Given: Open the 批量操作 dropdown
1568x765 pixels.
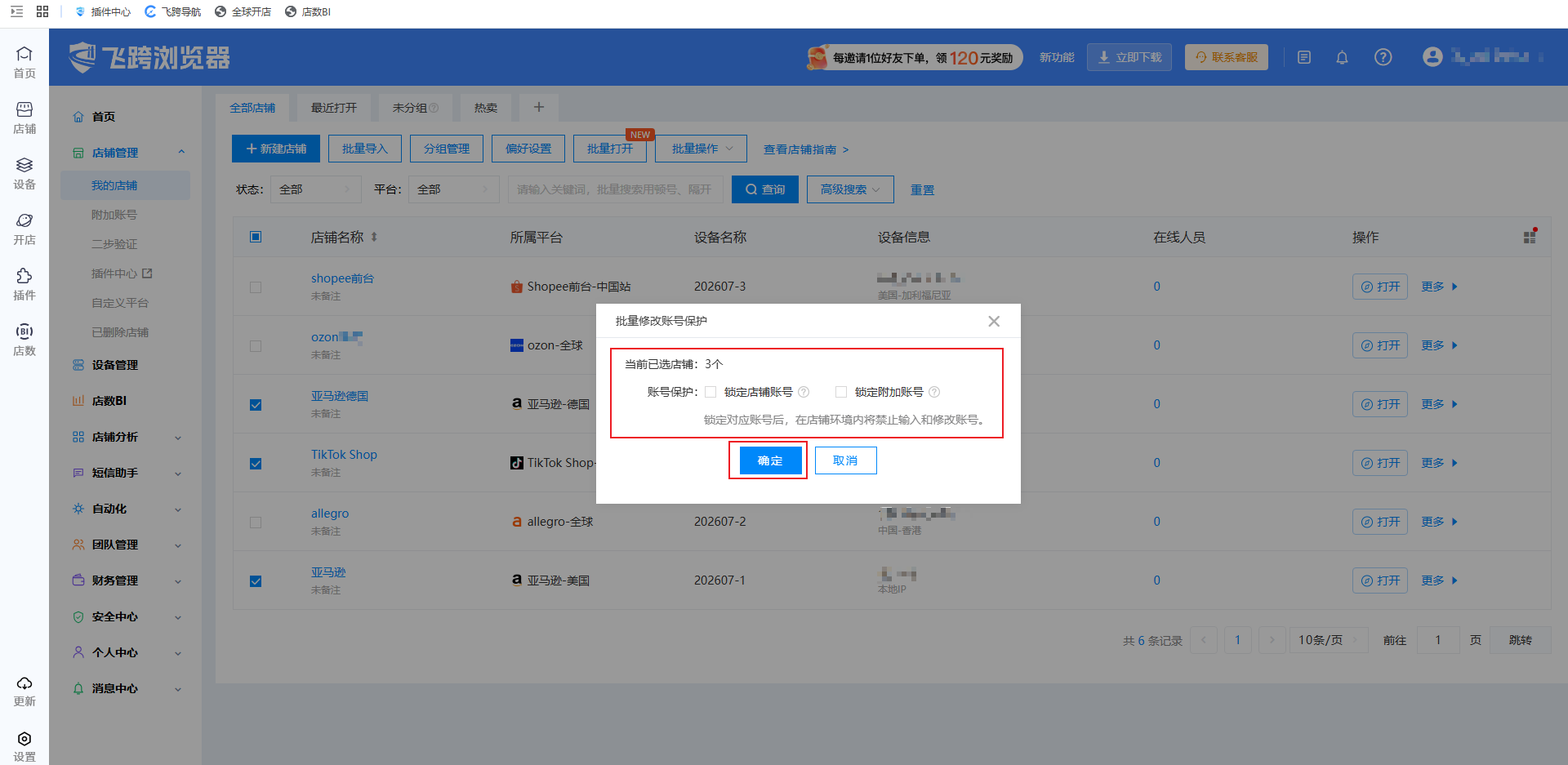Looking at the screenshot, I should coord(702,149).
